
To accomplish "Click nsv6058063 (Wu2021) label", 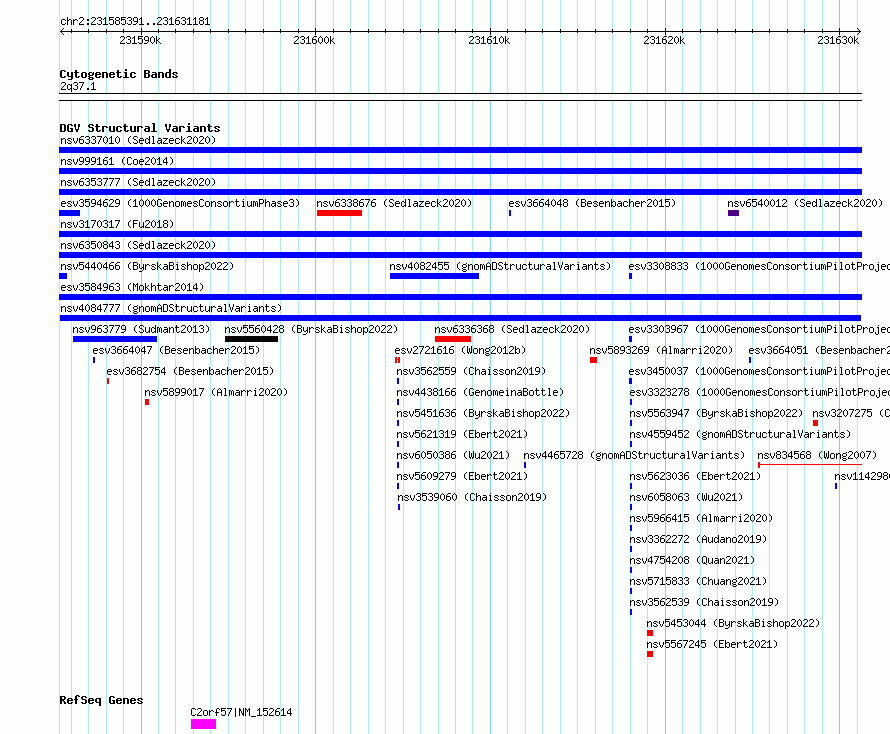I will tap(686, 497).
